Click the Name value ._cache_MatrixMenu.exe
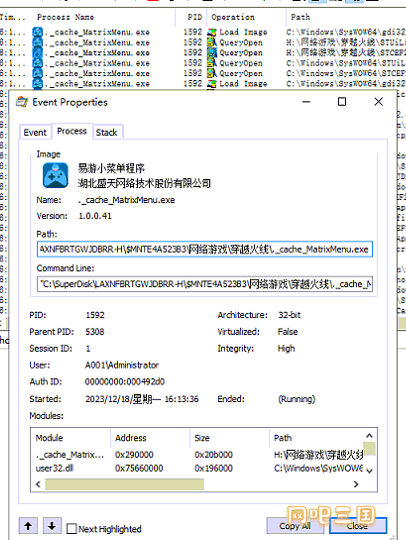406x540 pixels. point(127,200)
